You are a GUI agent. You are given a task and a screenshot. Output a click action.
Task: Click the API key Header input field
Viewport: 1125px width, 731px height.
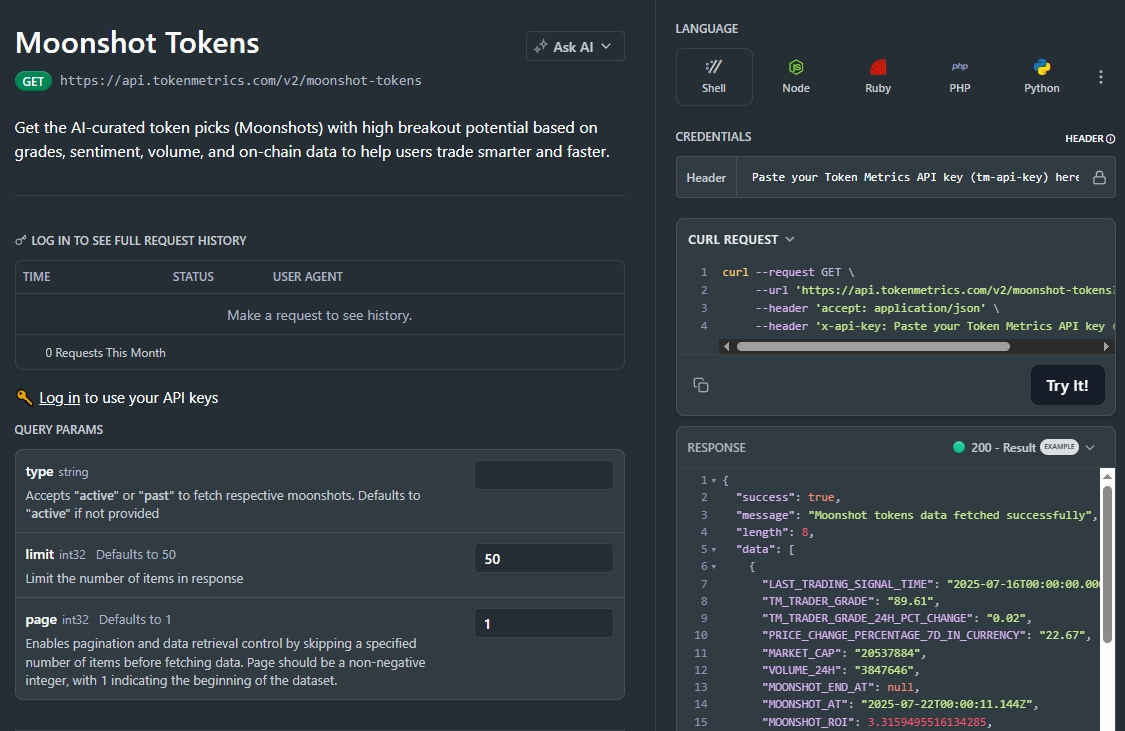point(915,177)
